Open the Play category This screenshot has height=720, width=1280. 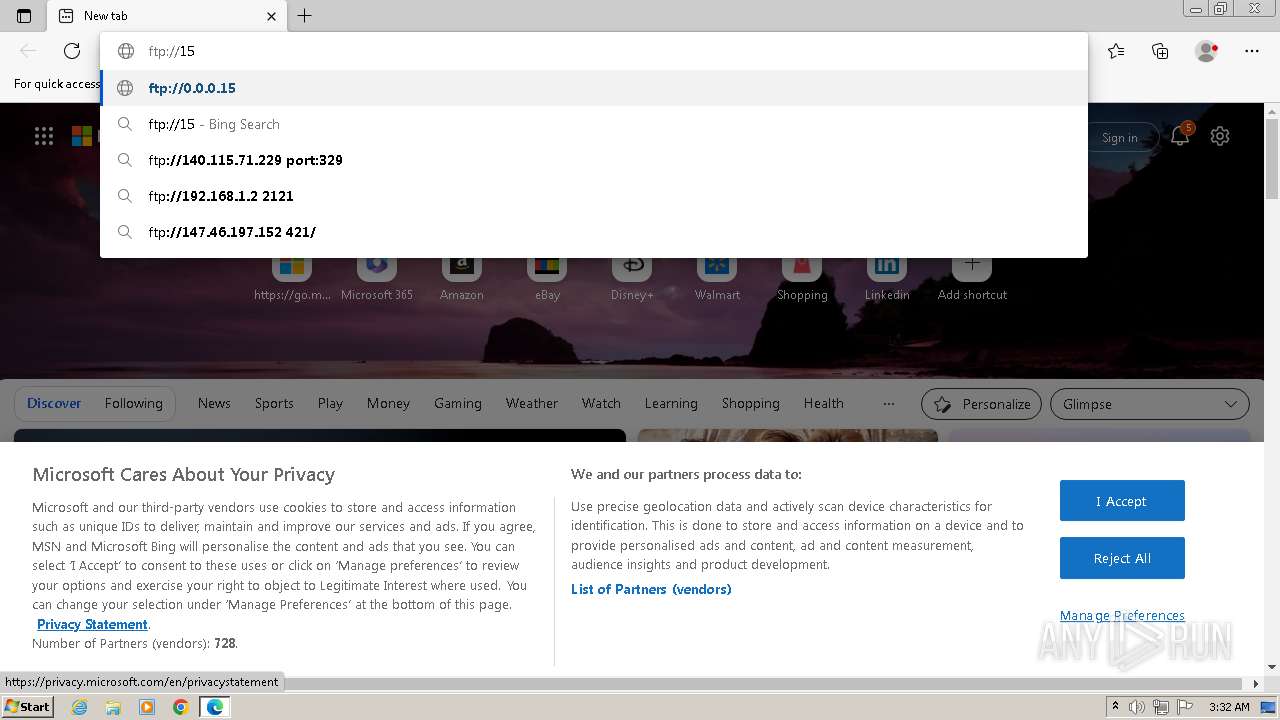[x=330, y=403]
